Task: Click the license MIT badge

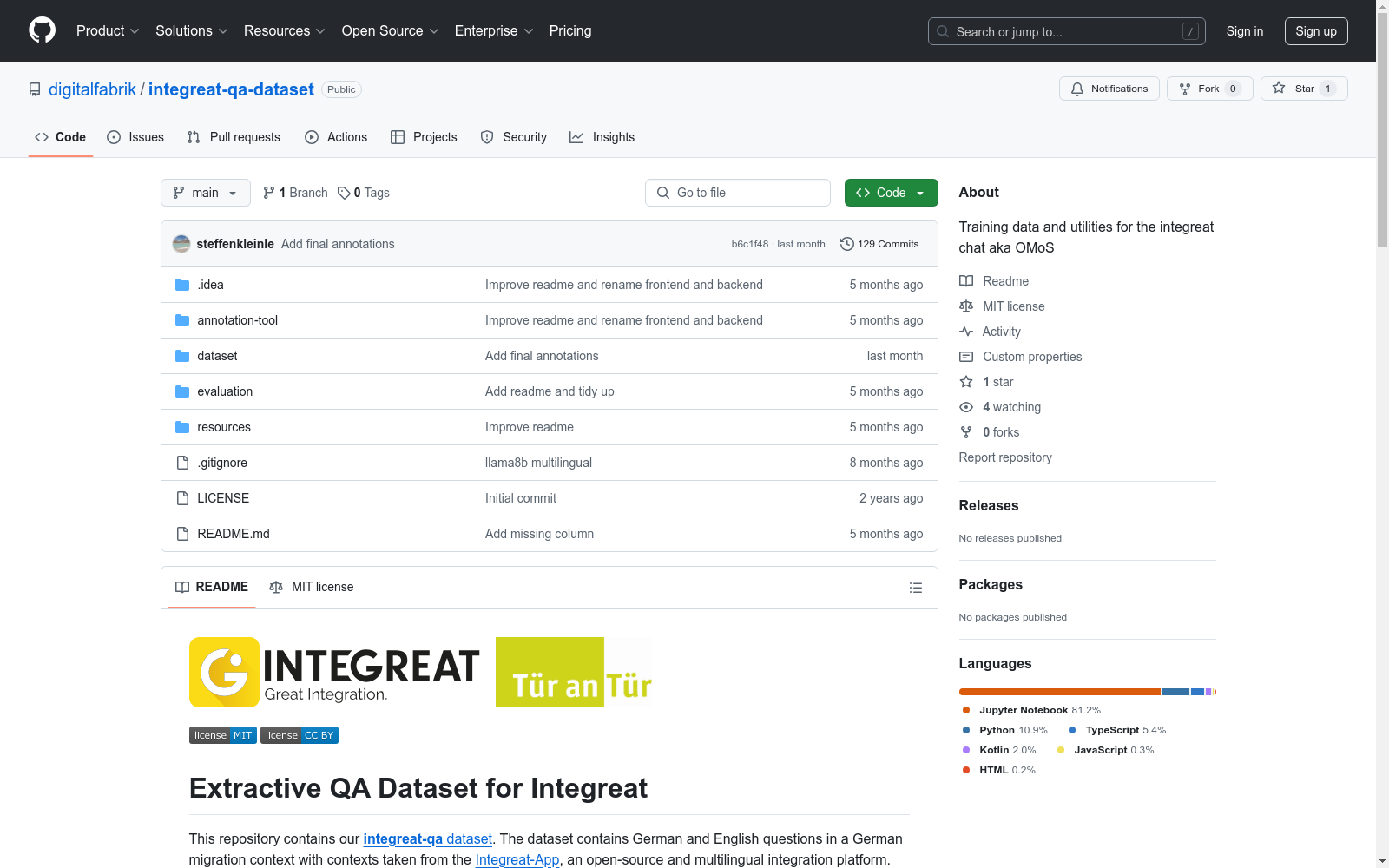Action: [x=223, y=735]
